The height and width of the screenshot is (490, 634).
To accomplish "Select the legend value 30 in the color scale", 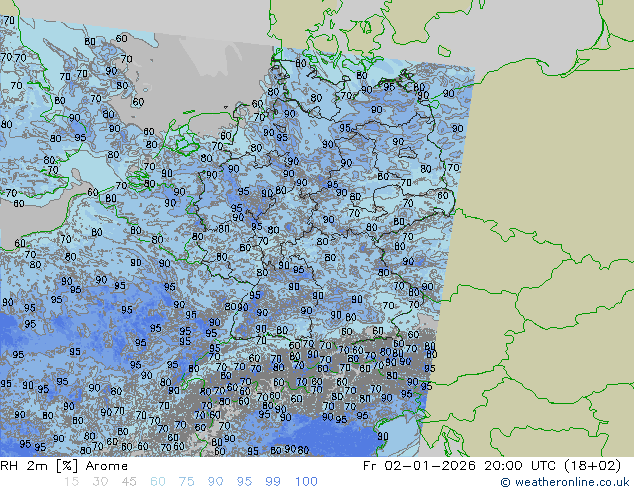I will coord(100,482).
